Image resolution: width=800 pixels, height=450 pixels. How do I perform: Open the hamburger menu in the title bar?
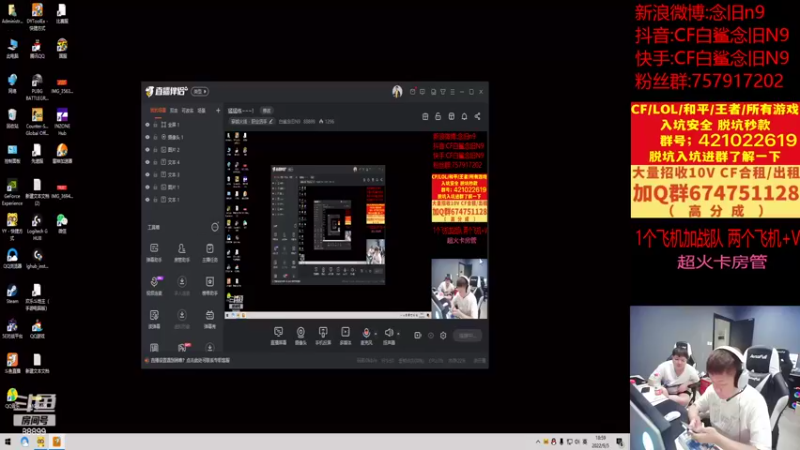[x=452, y=92]
